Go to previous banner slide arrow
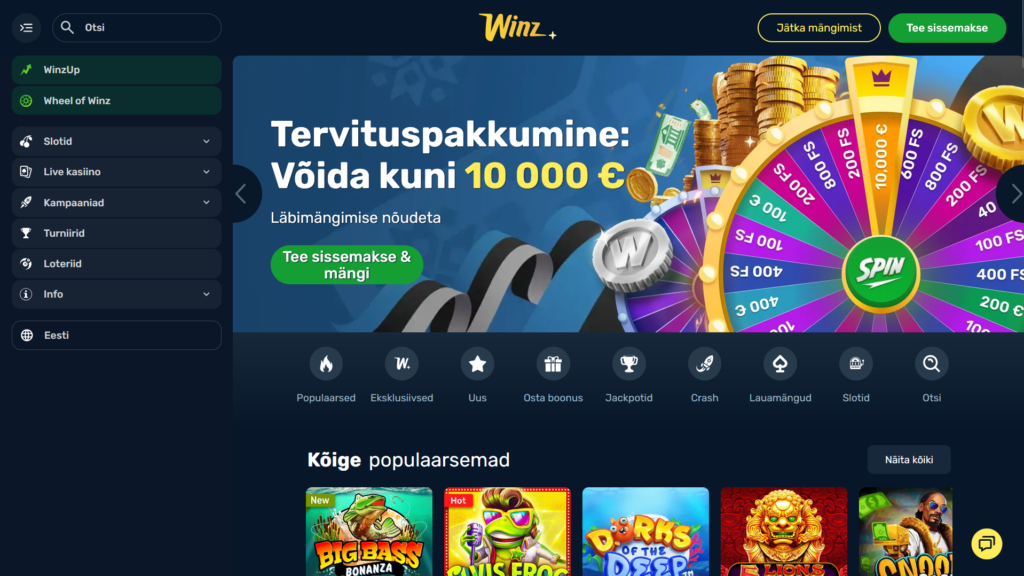This screenshot has height=576, width=1024. pyautogui.click(x=242, y=193)
